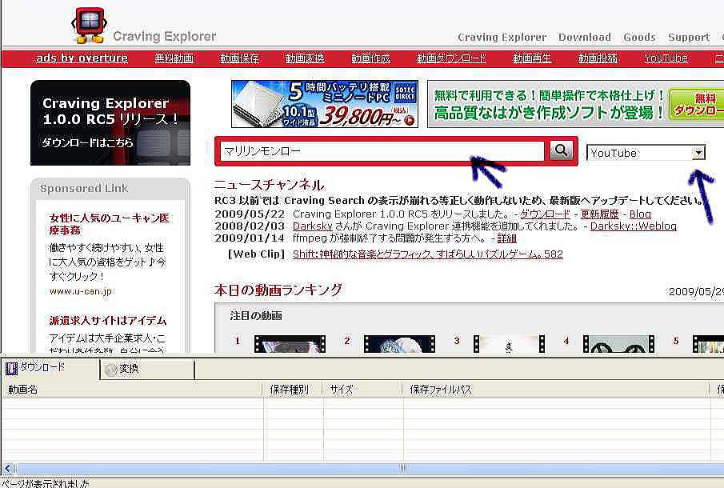Click the 保存種別 column header
The image size is (724, 488).
click(x=294, y=389)
